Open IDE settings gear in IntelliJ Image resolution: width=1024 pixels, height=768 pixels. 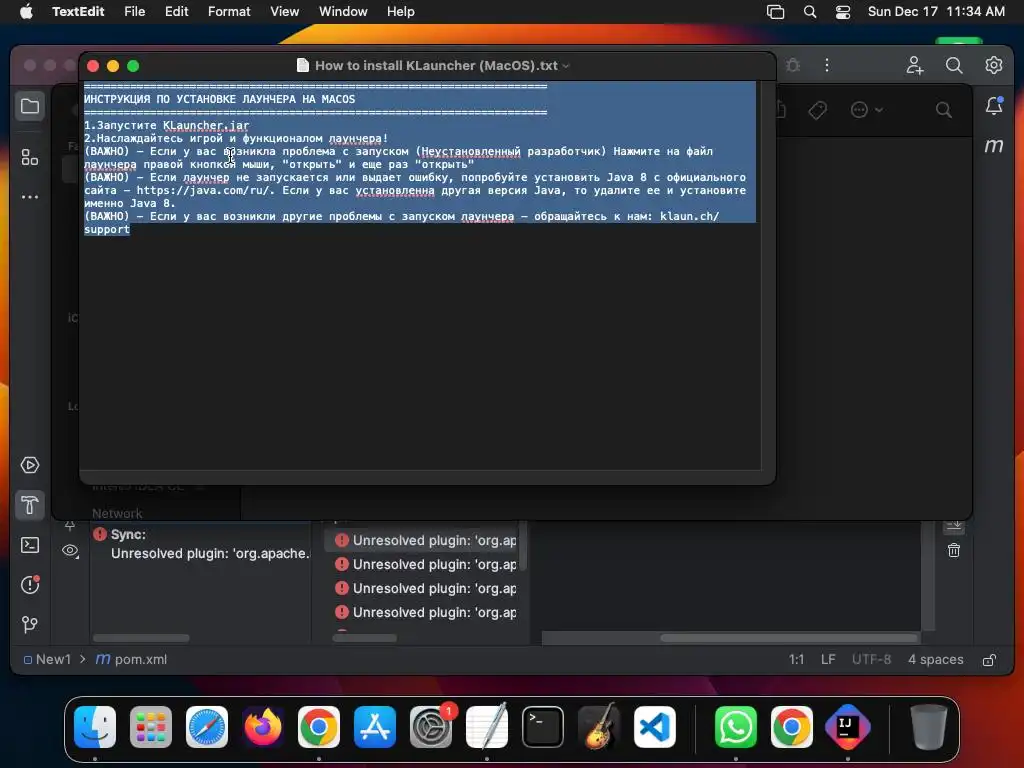coord(994,65)
